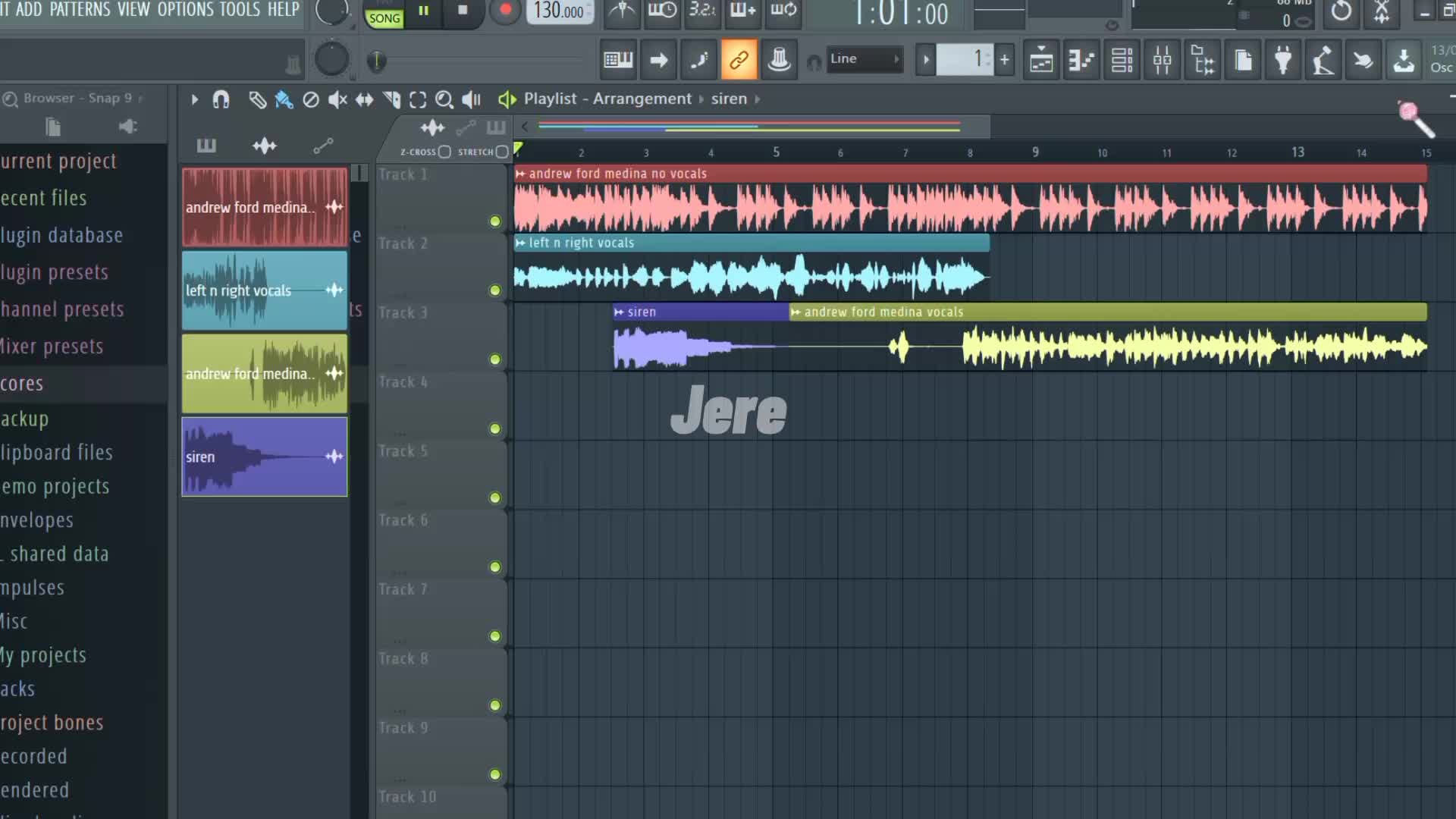Select the pencil draw tool in playlist

[x=258, y=99]
